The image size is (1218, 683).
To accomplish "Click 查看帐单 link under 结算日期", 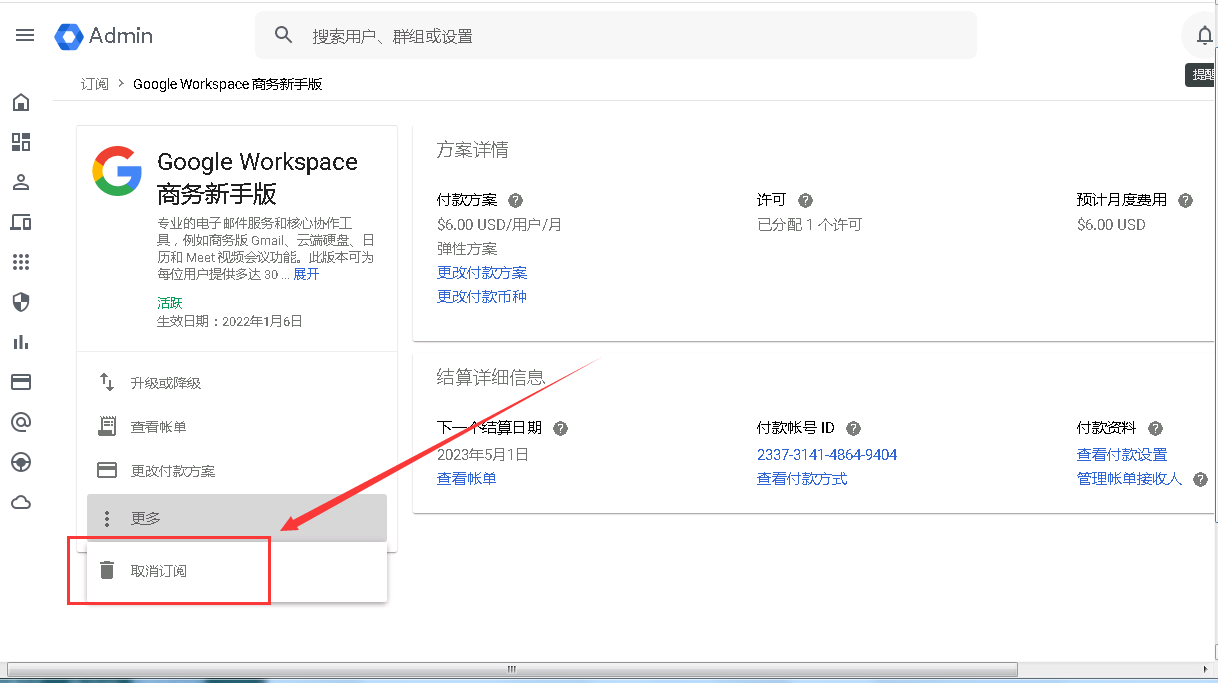I will click(x=467, y=479).
